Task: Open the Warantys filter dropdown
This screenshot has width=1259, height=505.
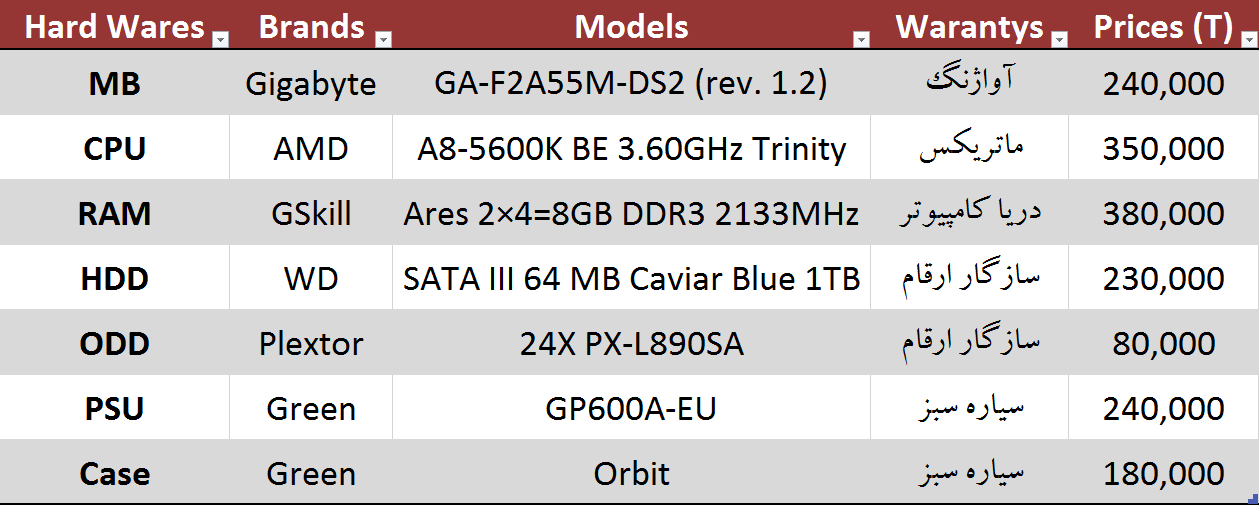Action: (1059, 39)
